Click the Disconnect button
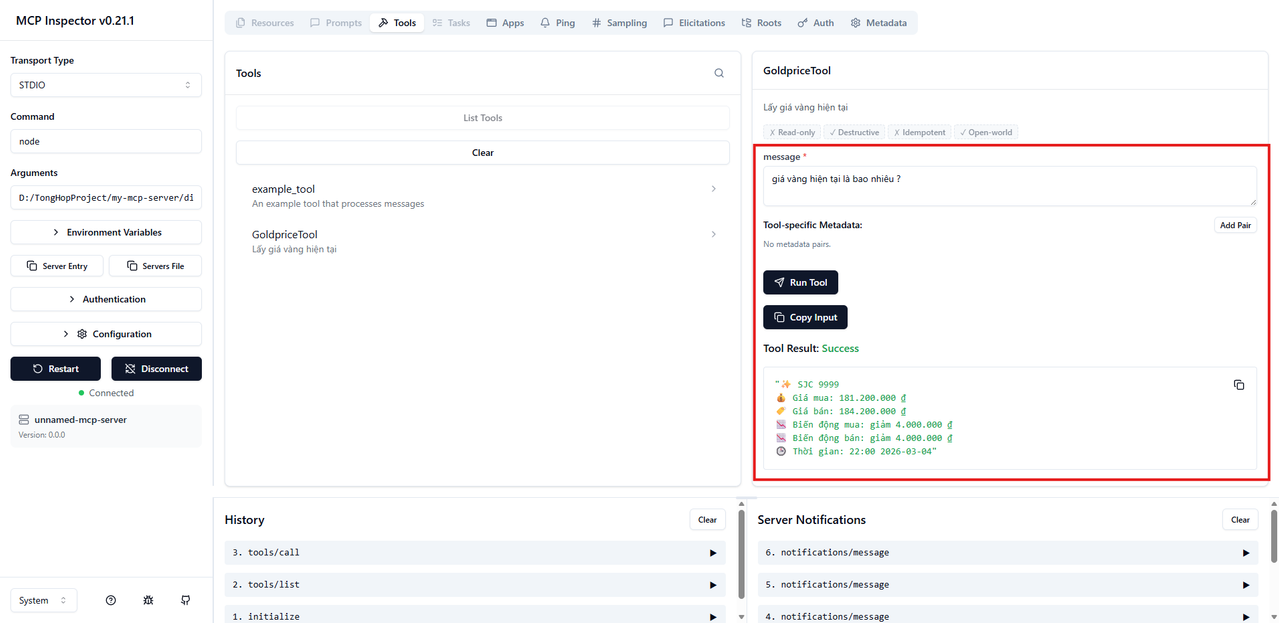This screenshot has width=1279, height=623. [156, 369]
